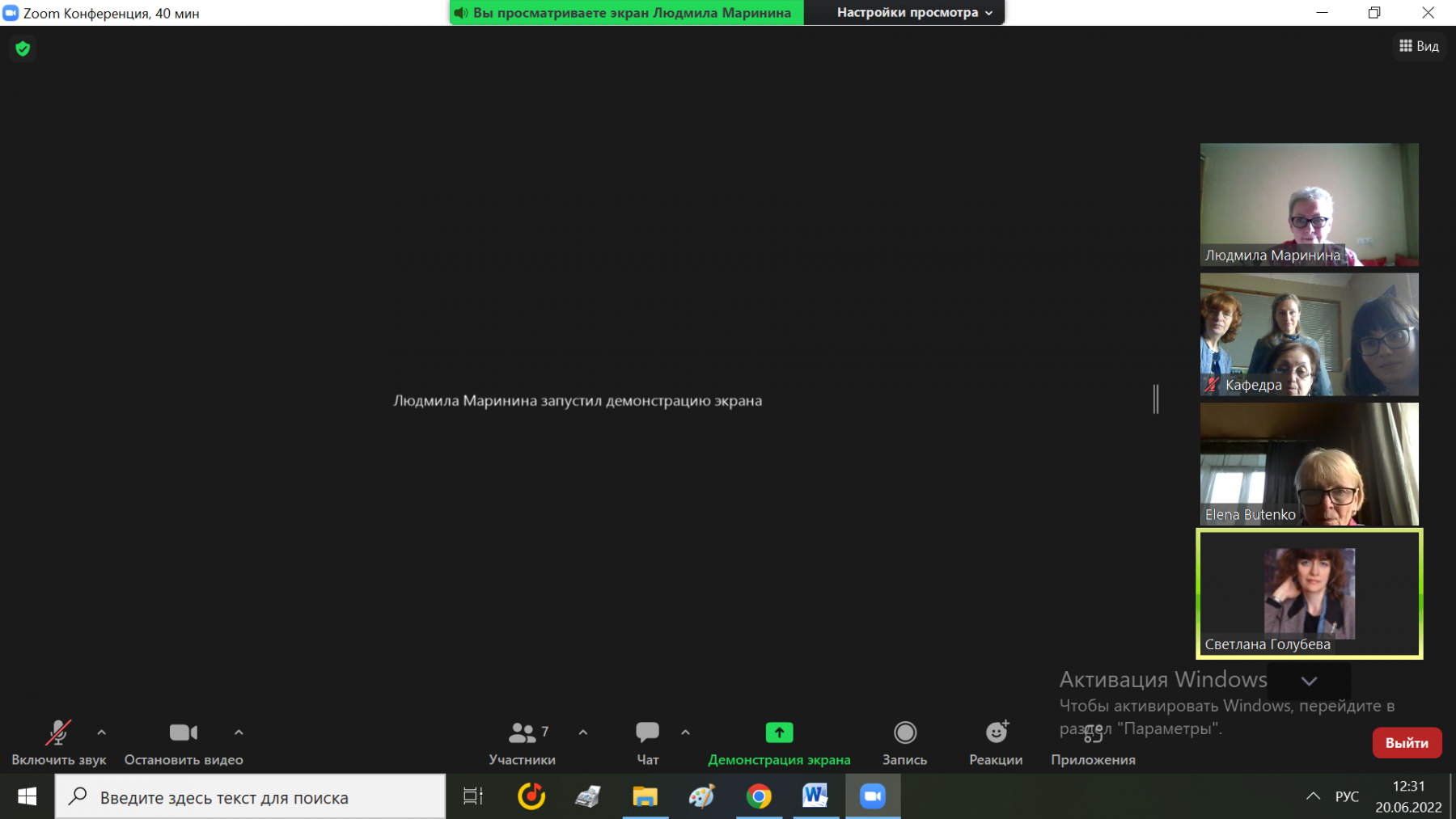Screen dimensions: 1456x819
Task: Click the green screen-viewing notification bar
Action: pos(627,12)
